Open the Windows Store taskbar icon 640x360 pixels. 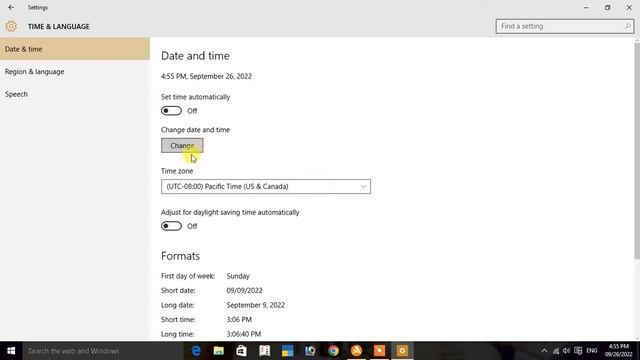click(x=241, y=351)
